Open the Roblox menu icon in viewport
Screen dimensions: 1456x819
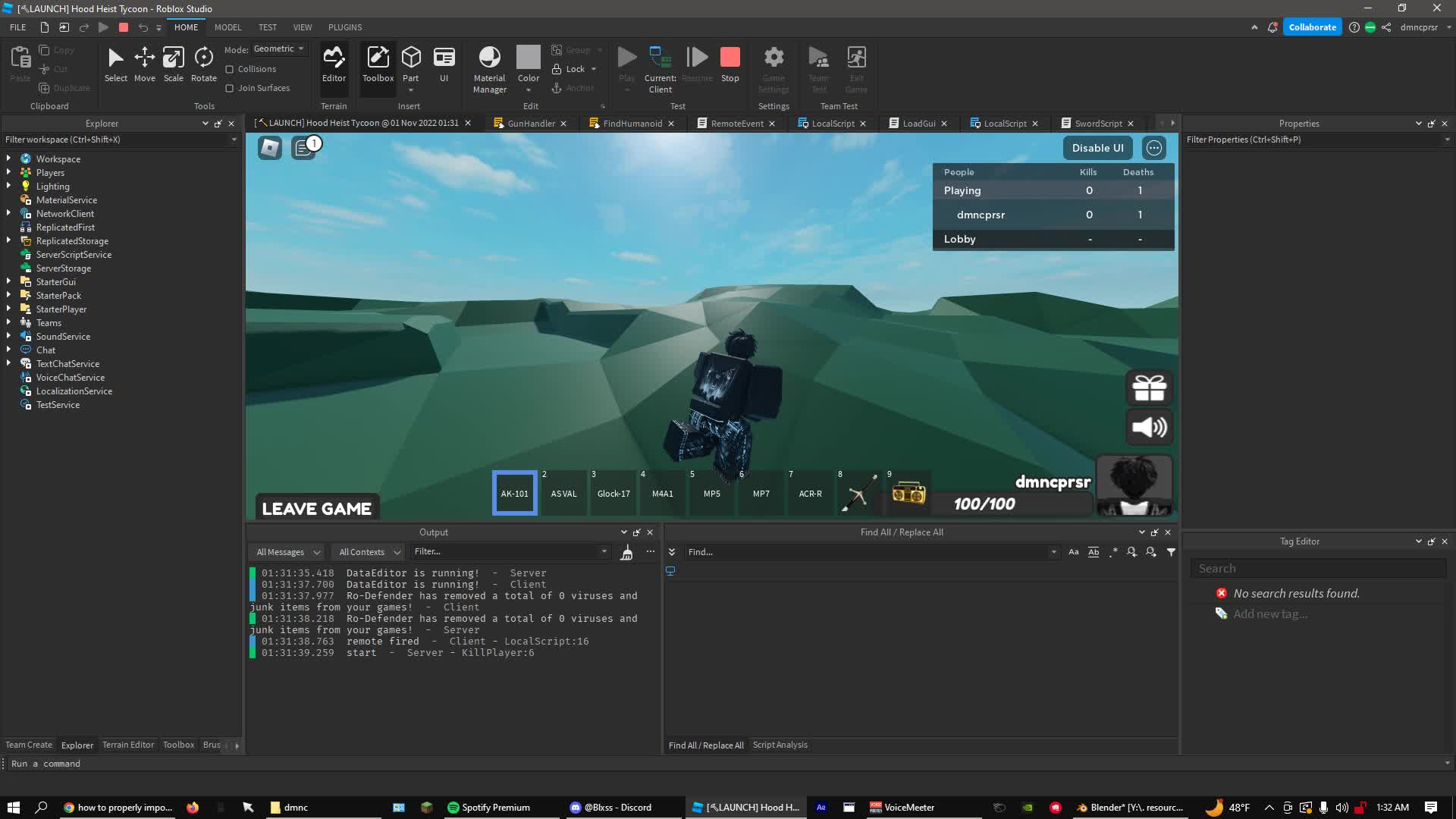(269, 147)
